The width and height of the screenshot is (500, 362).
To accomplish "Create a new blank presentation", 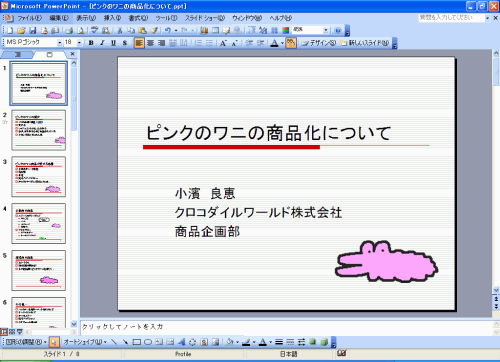I will 10,31.
